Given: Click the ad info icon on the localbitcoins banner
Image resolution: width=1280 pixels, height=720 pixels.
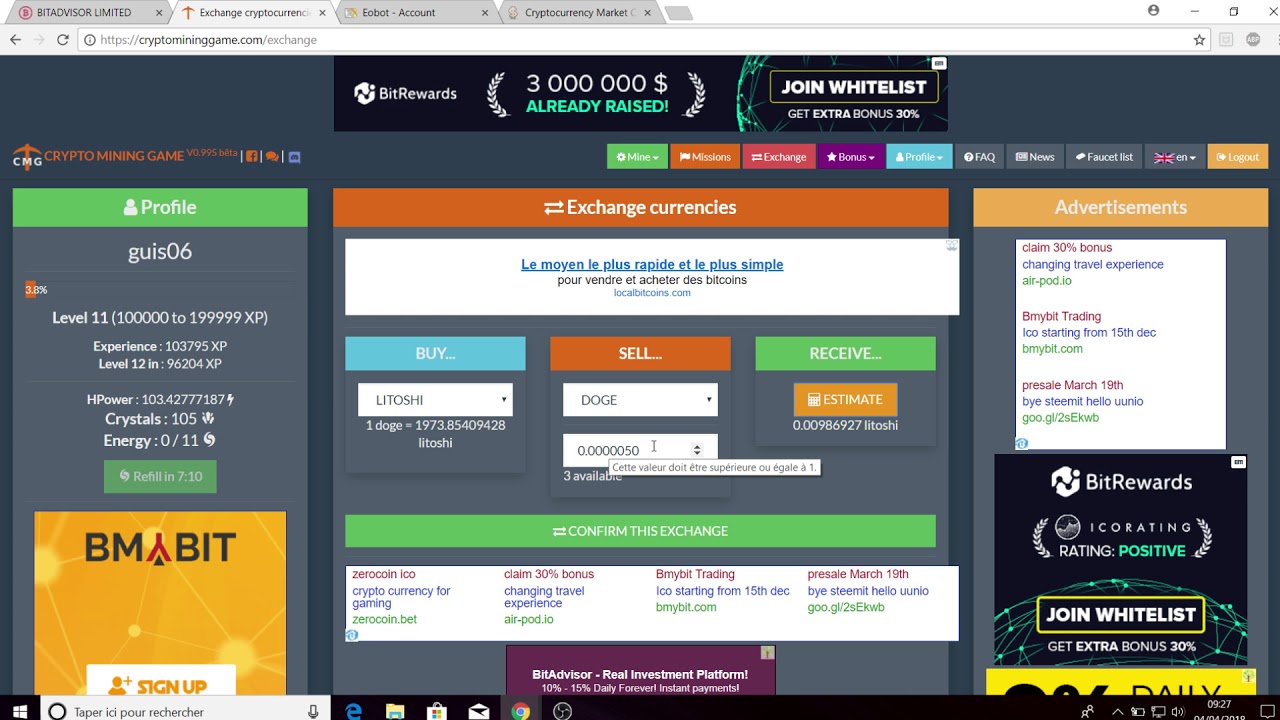Looking at the screenshot, I should (952, 245).
